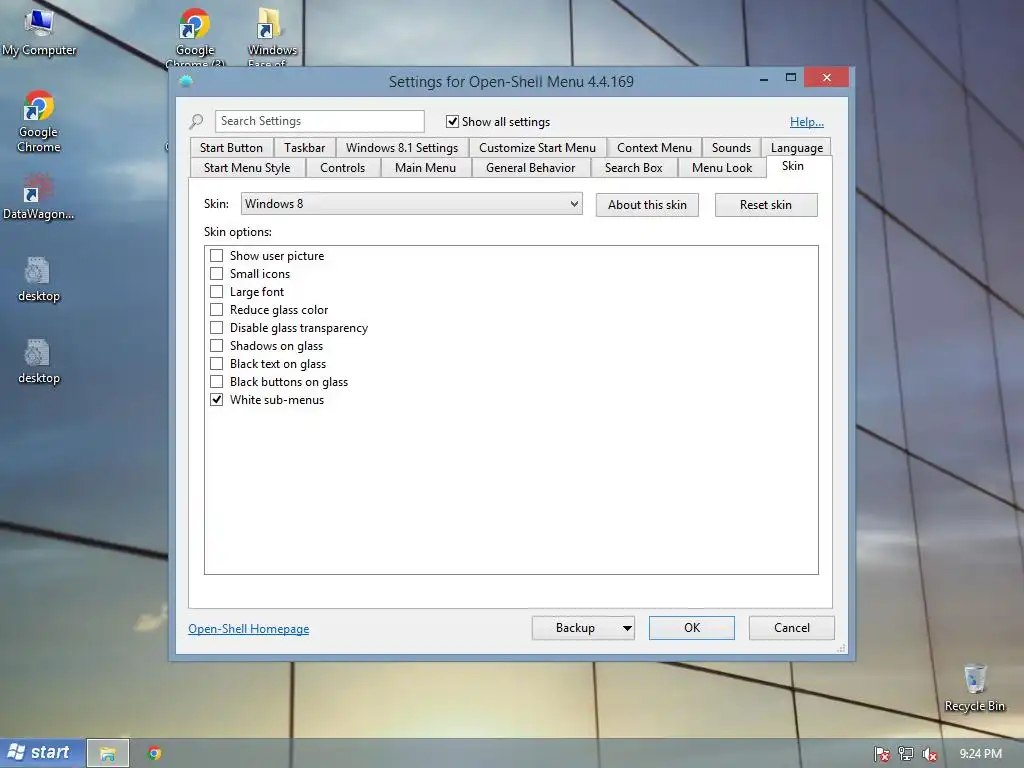Open the Search Box tab
The height and width of the screenshot is (768, 1024).
pyautogui.click(x=633, y=168)
